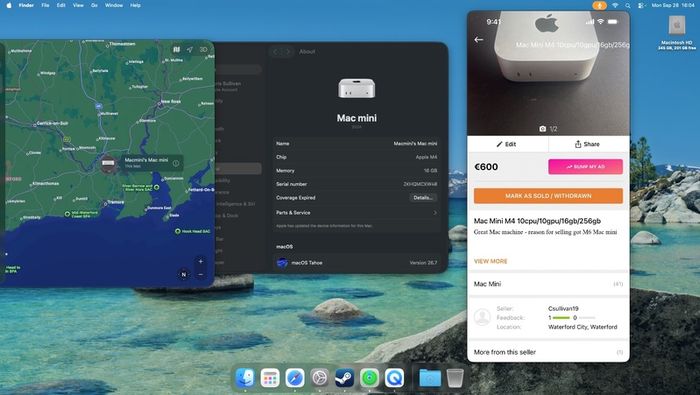This screenshot has height=395, width=700.
Task: Open Finder from the Dock
Action: point(245,378)
